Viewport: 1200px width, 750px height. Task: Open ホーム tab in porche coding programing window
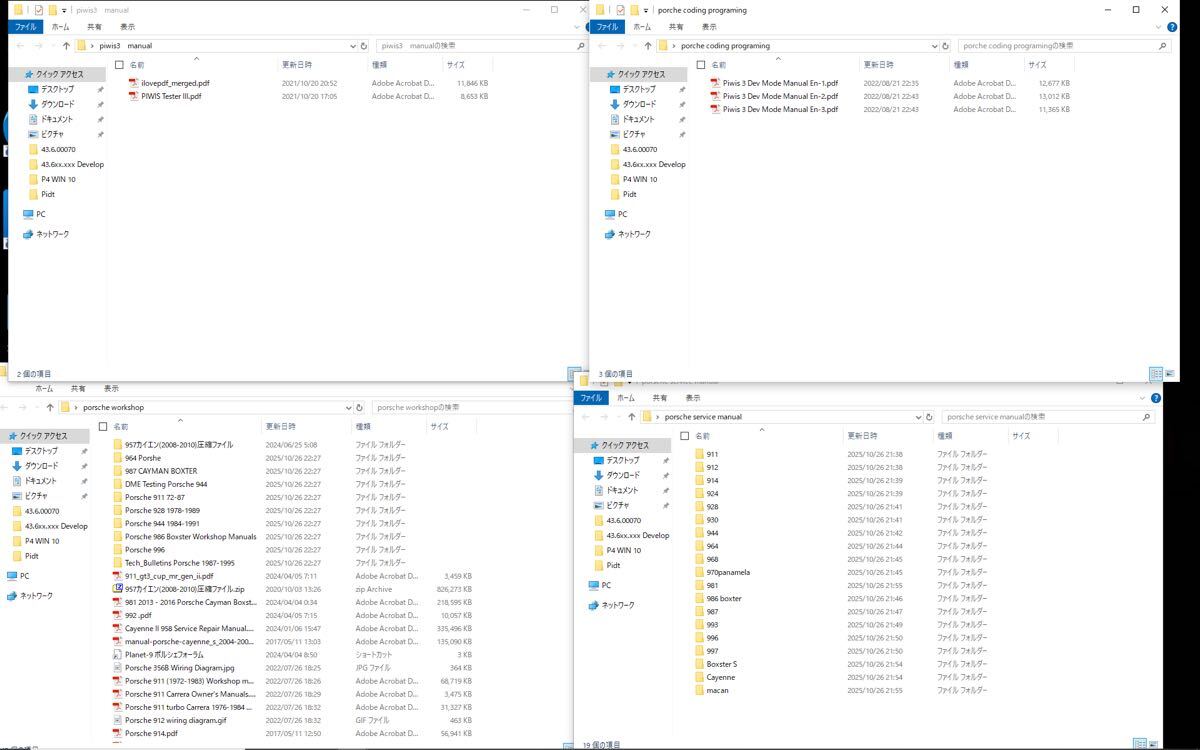(642, 27)
